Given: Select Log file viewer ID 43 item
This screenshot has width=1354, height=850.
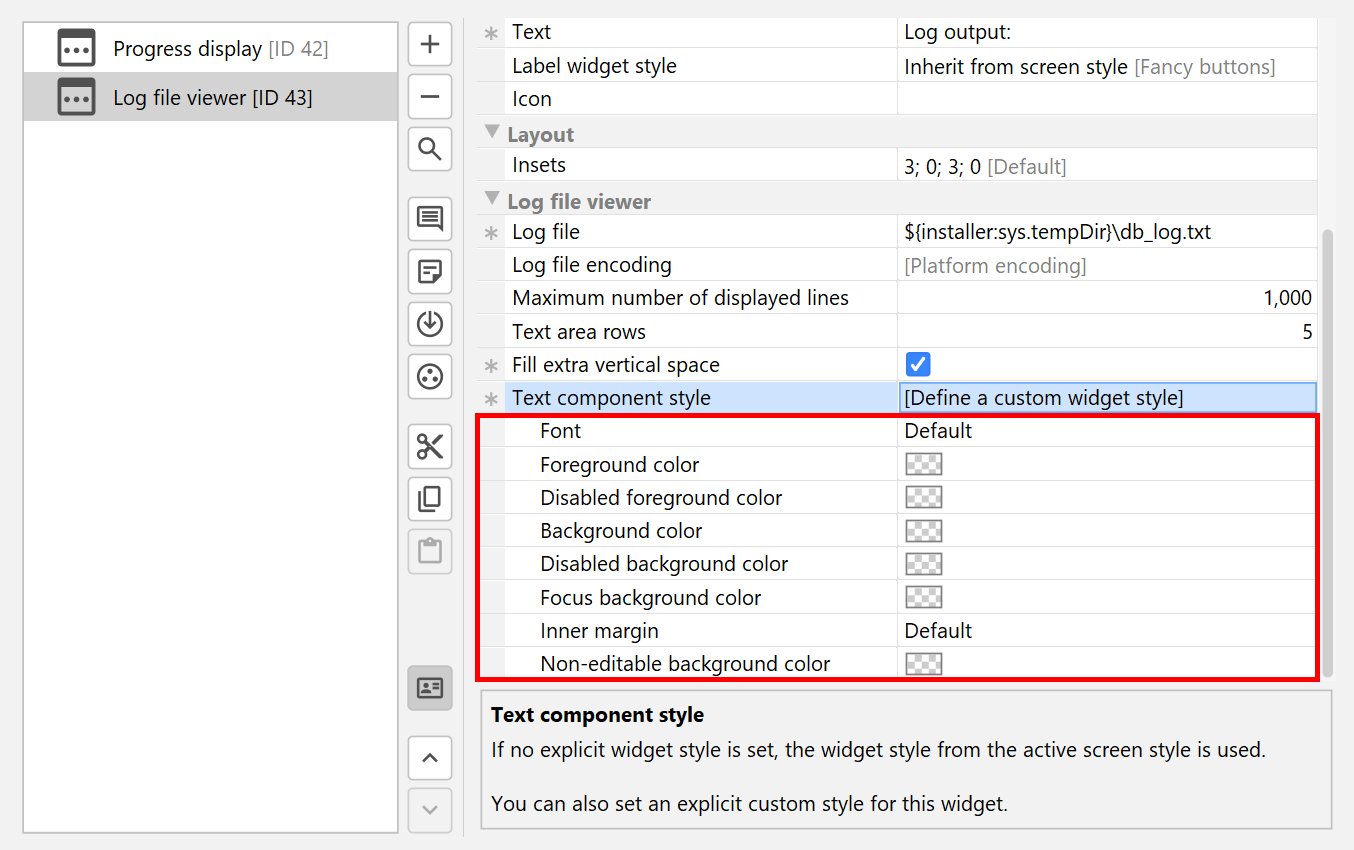Looking at the screenshot, I should [212, 98].
